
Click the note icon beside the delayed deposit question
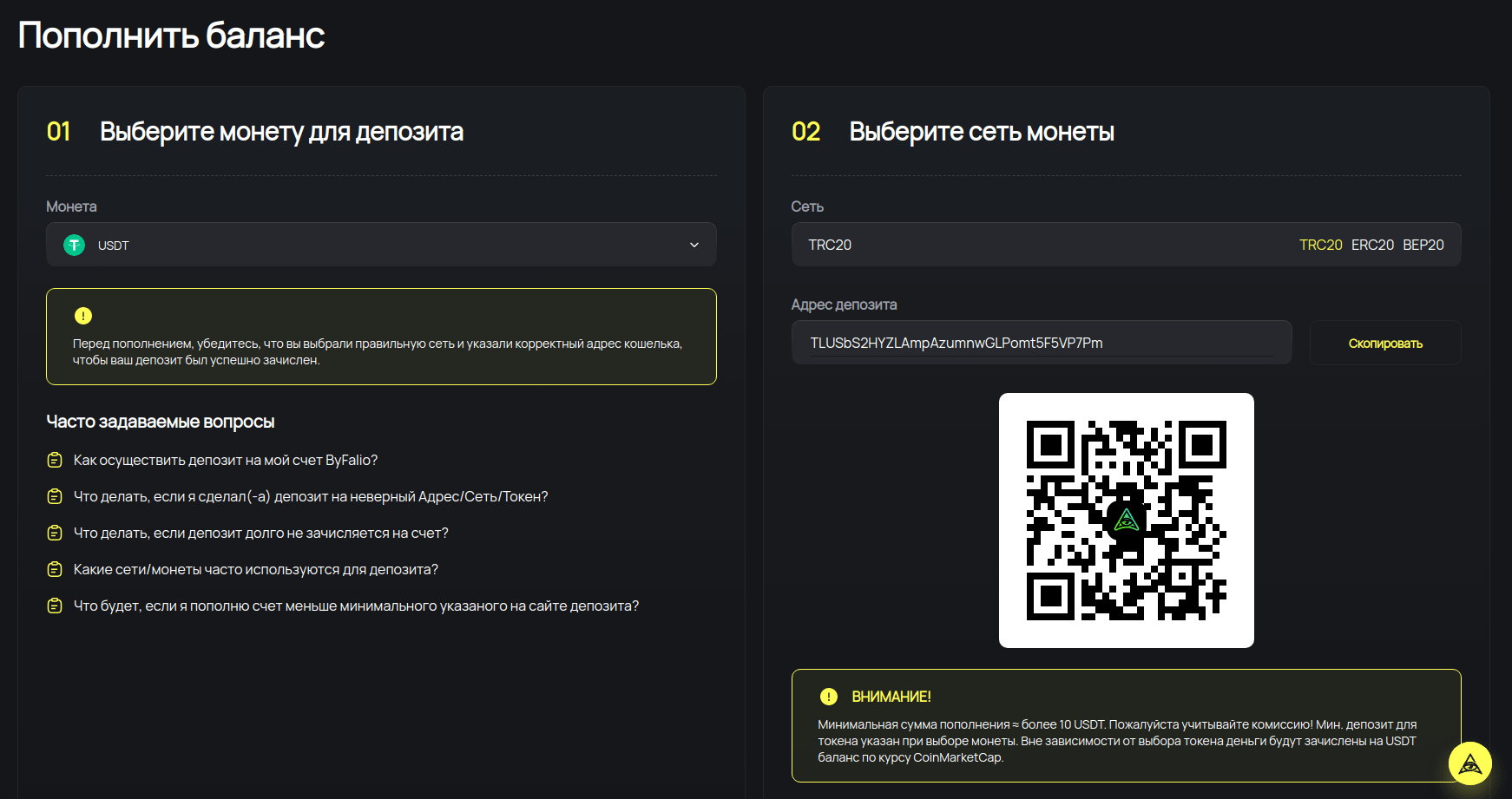click(x=55, y=533)
